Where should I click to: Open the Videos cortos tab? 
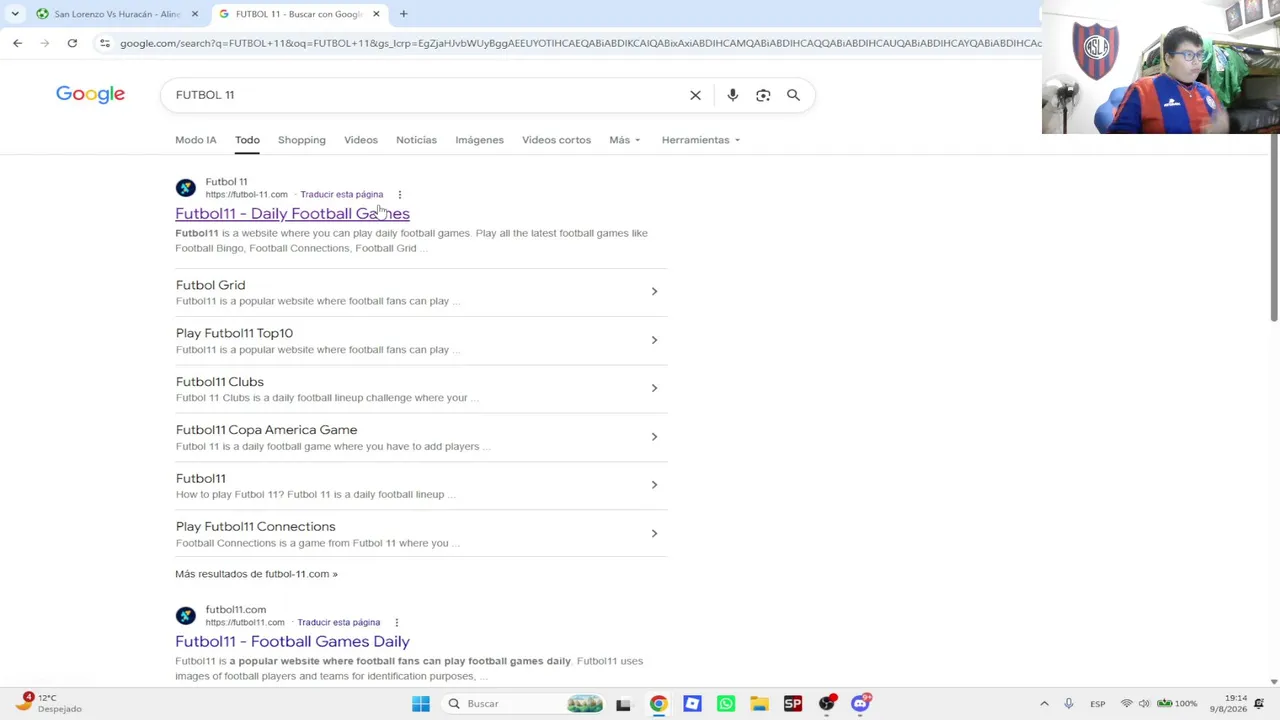[556, 140]
